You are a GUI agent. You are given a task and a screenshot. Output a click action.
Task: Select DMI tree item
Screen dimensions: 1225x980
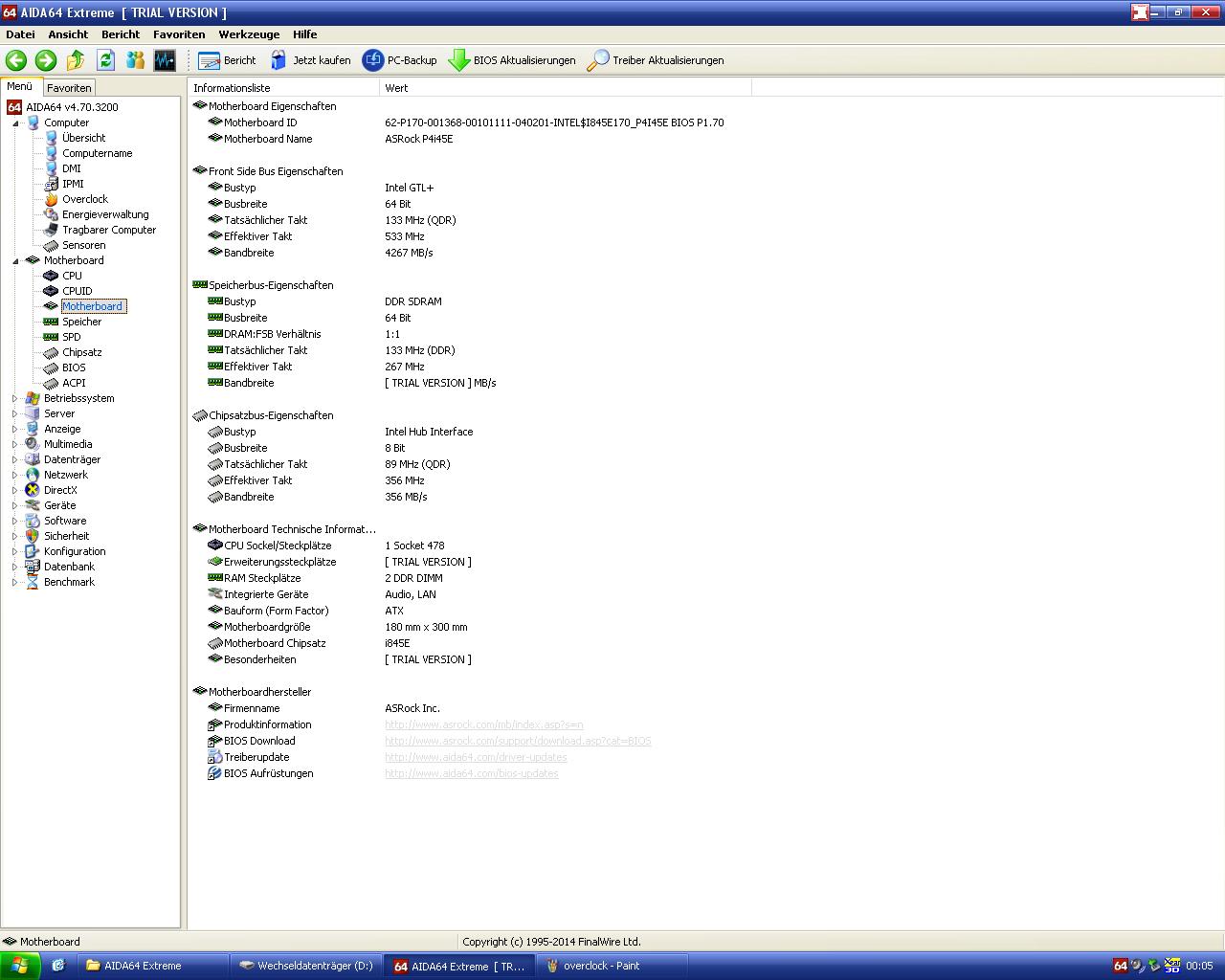[72, 168]
